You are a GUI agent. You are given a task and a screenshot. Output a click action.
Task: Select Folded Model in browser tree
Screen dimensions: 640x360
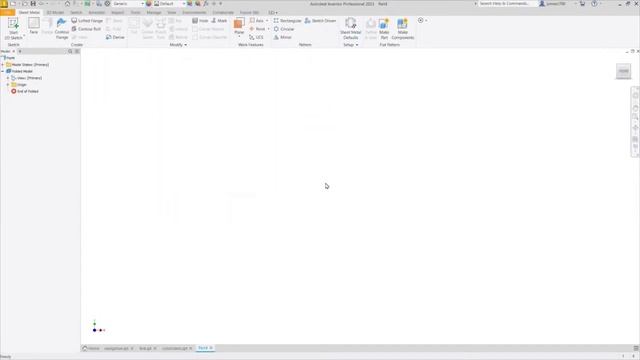[20, 71]
